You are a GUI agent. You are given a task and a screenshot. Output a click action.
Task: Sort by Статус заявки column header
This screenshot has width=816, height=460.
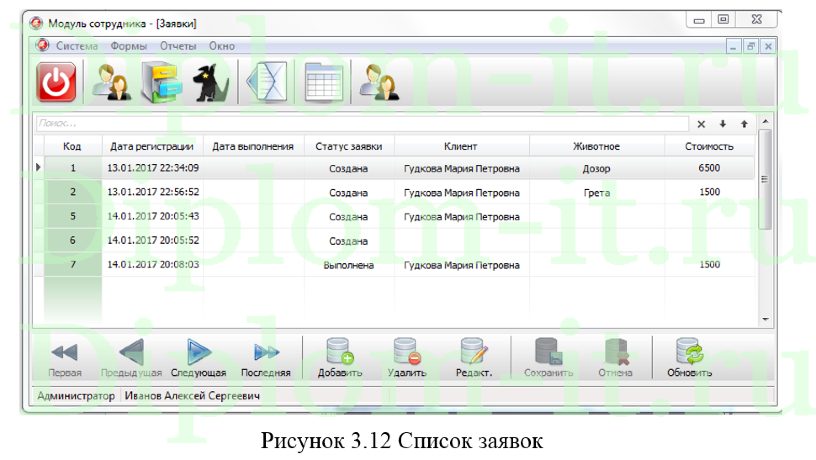pos(349,146)
